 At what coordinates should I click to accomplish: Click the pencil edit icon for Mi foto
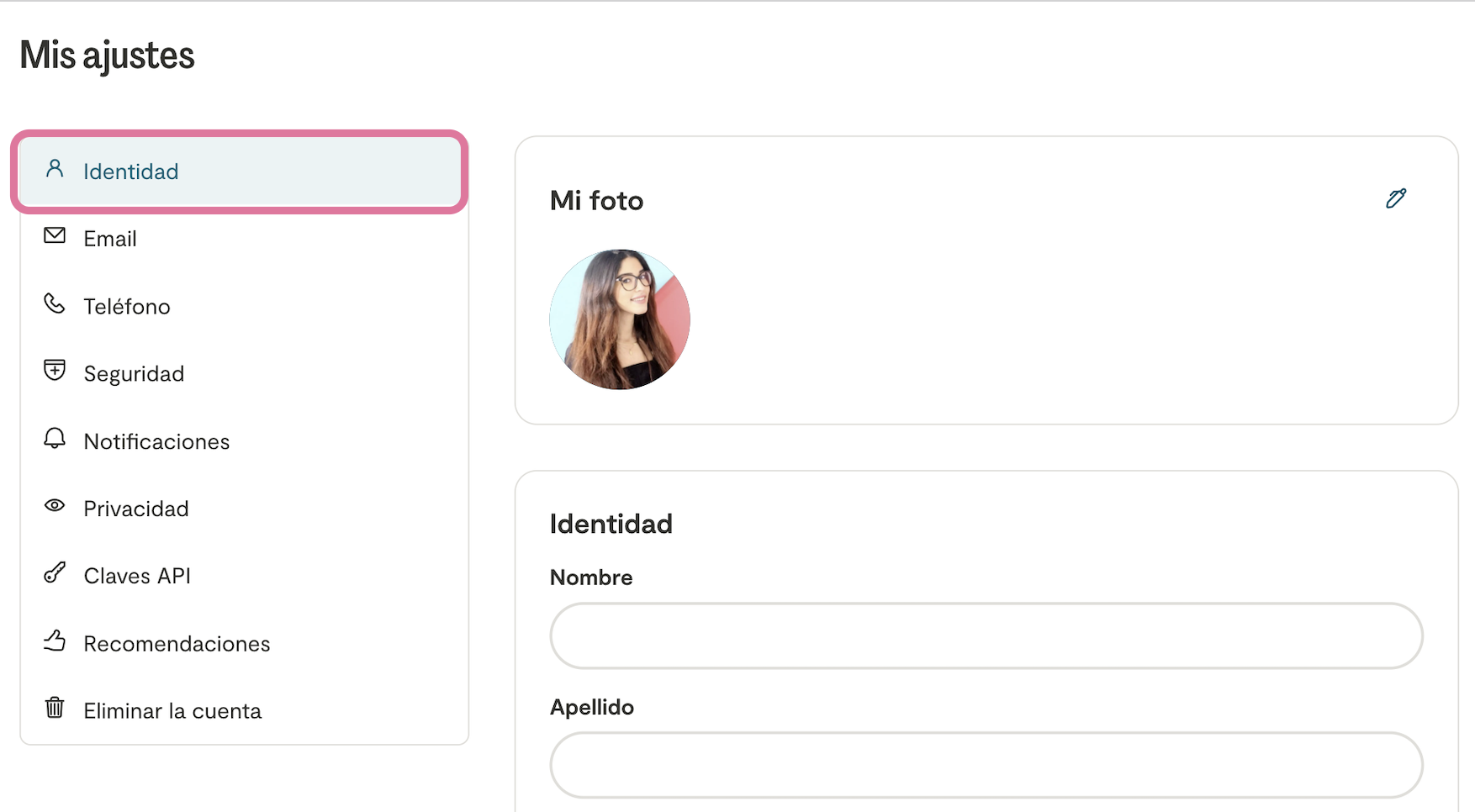click(x=1396, y=198)
